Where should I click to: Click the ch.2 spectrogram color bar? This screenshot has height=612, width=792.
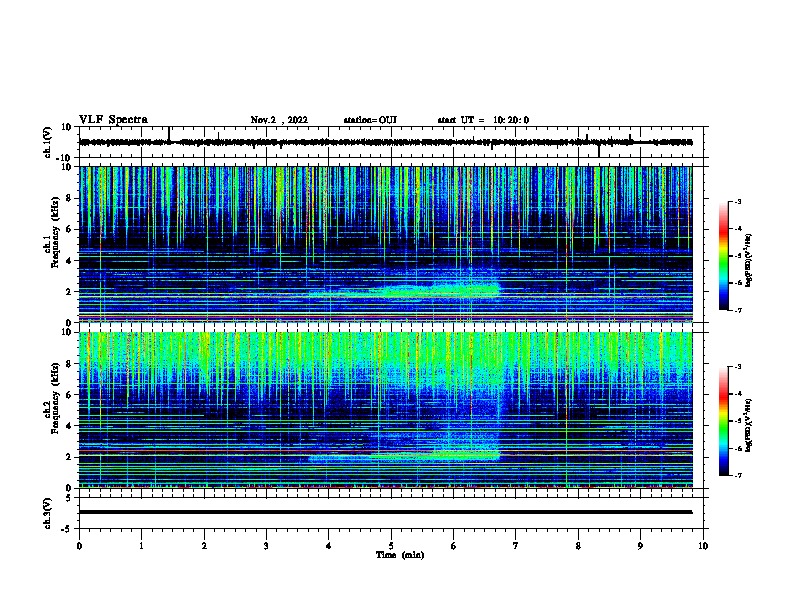[x=724, y=421]
